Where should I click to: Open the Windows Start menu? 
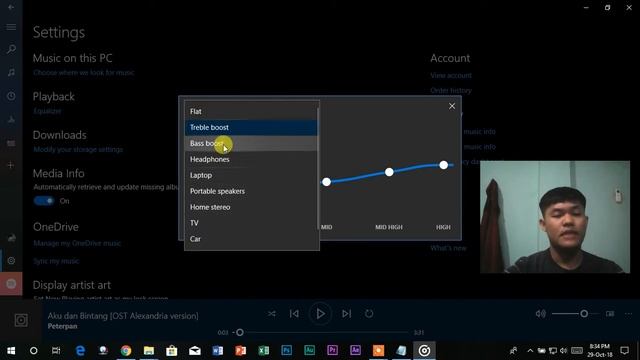(x=11, y=351)
